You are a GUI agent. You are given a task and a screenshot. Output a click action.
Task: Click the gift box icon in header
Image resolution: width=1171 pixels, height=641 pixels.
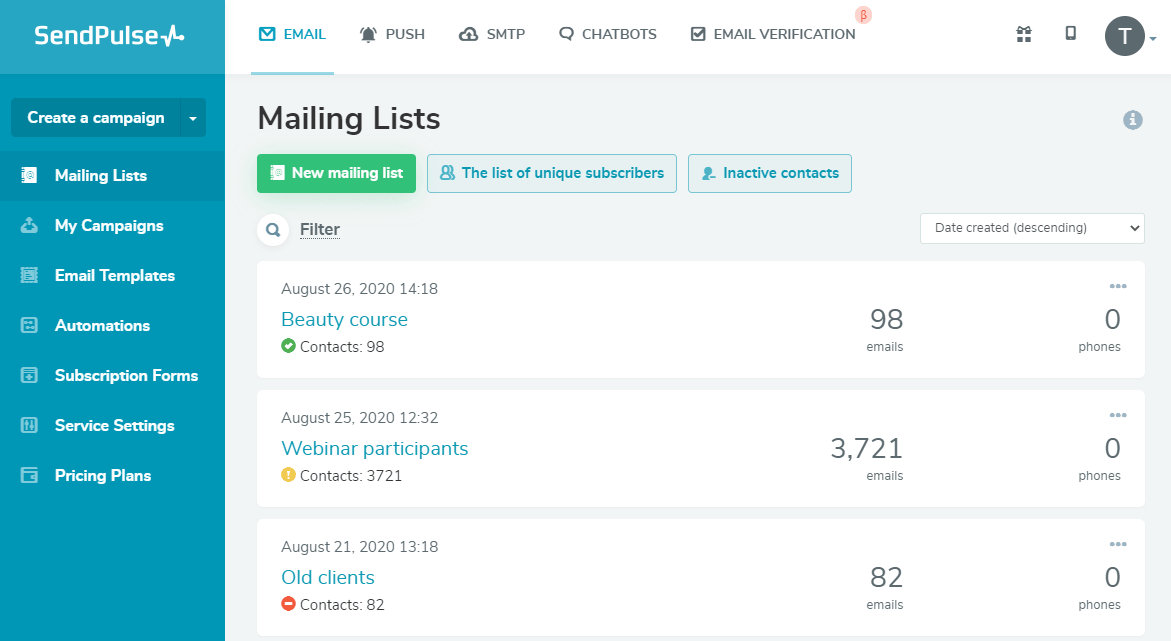coord(1023,35)
